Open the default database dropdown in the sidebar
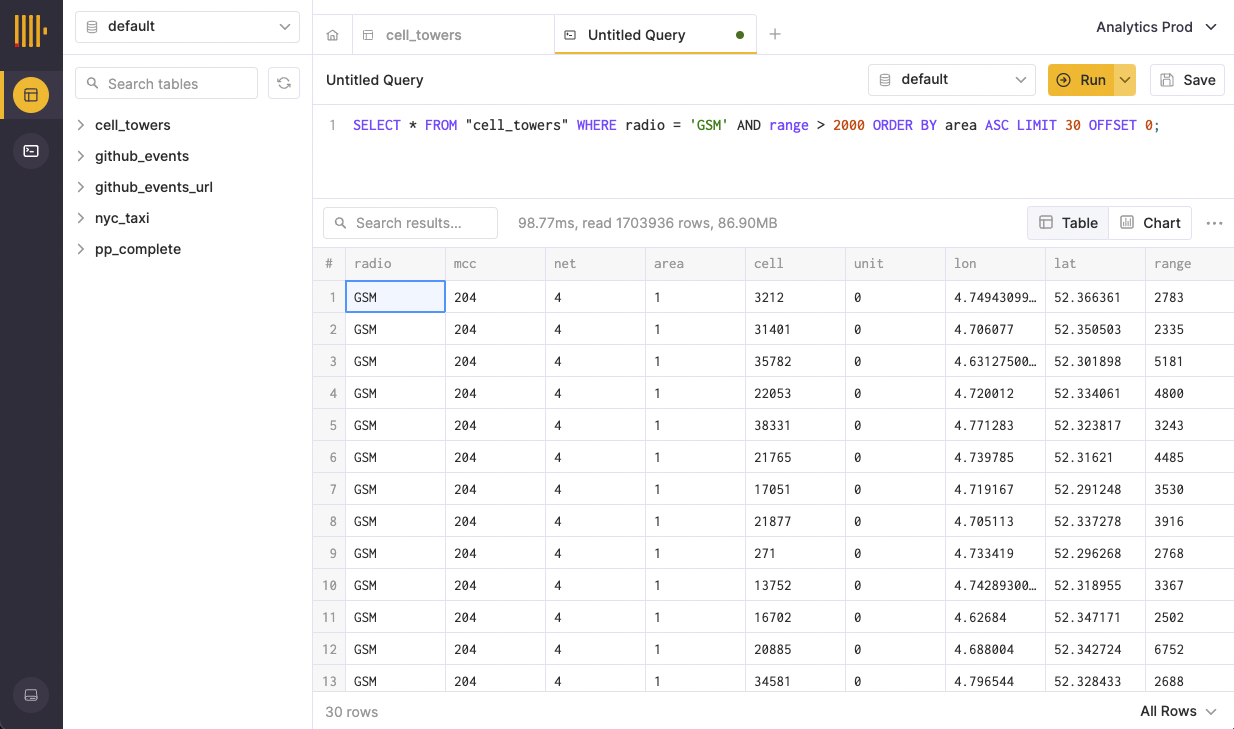Image resolution: width=1234 pixels, height=729 pixels. [187, 27]
